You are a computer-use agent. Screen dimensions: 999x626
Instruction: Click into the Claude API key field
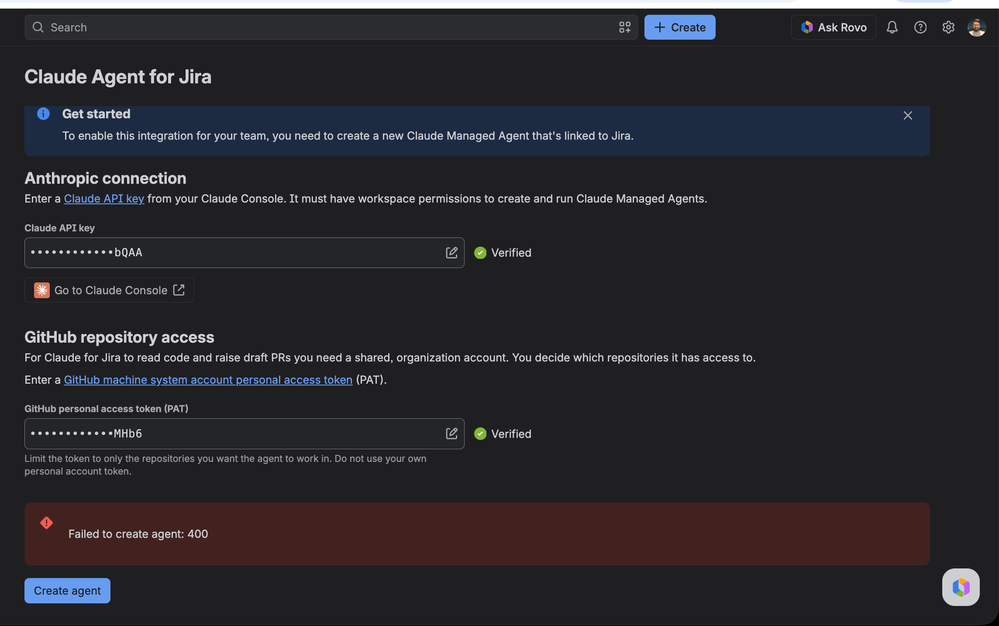(x=244, y=253)
